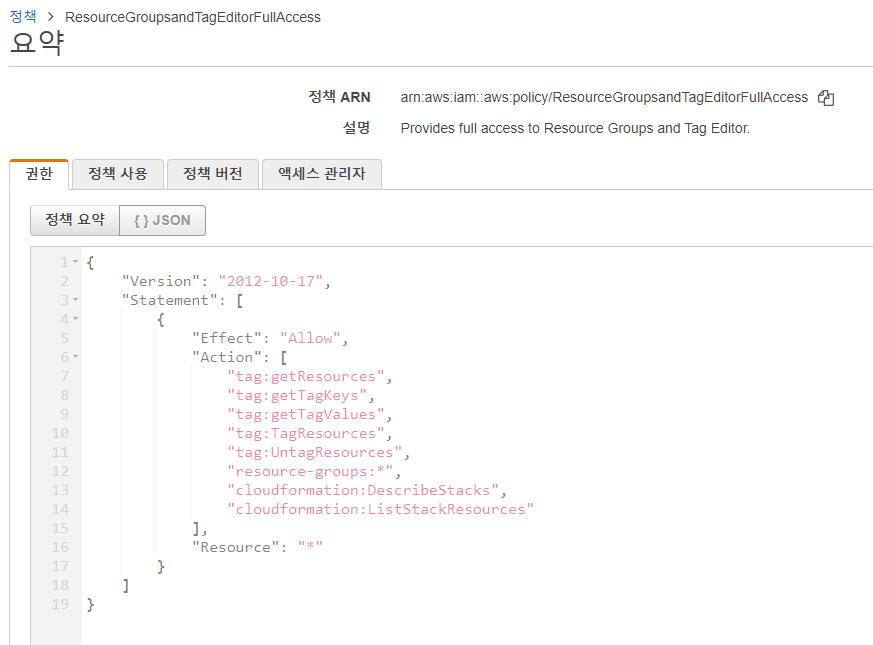Click the "tag:getTagValues" action line
Viewport: 873px width, 645px height.
[x=306, y=414]
